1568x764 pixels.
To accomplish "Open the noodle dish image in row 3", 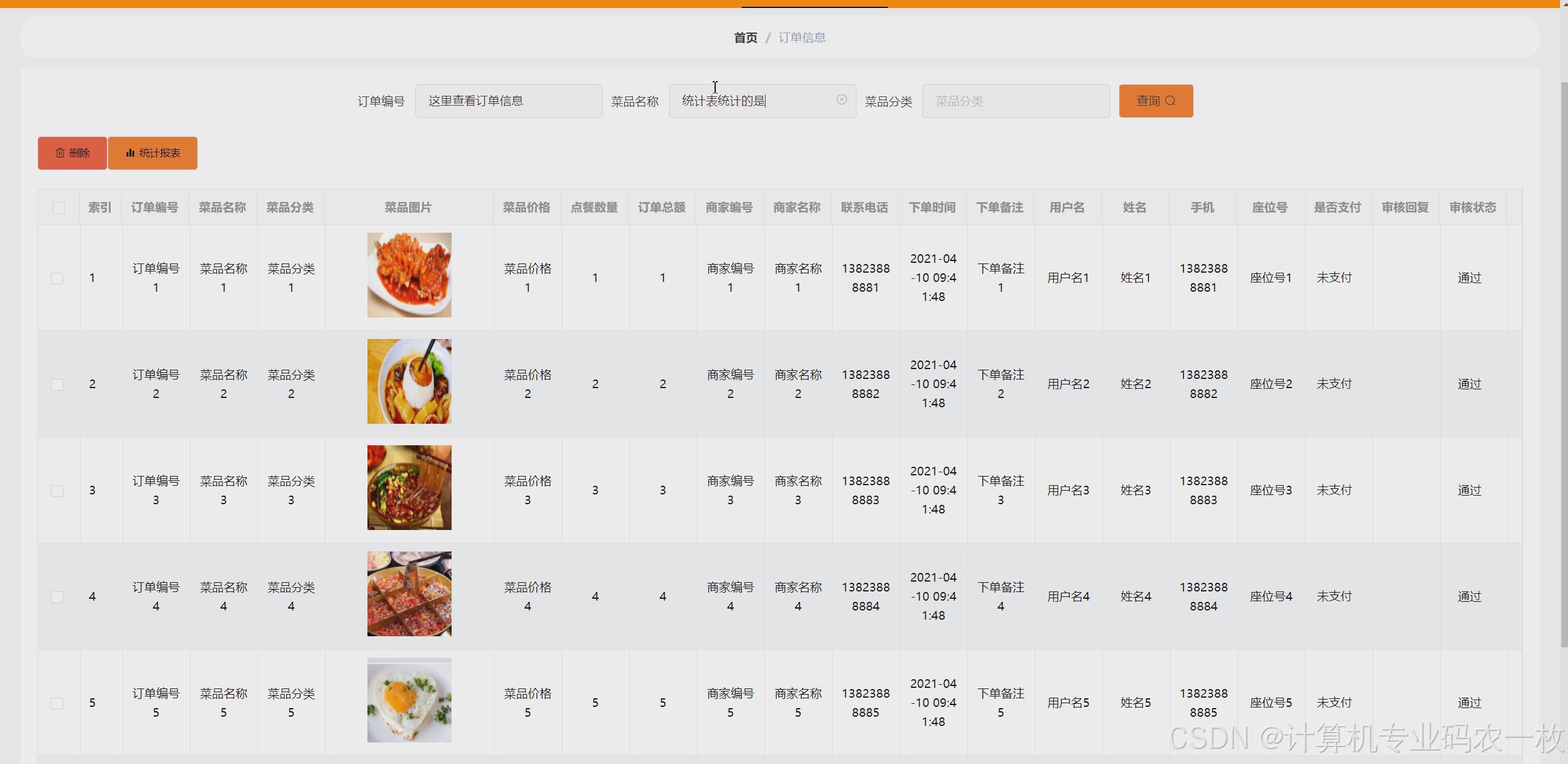I will [x=409, y=488].
